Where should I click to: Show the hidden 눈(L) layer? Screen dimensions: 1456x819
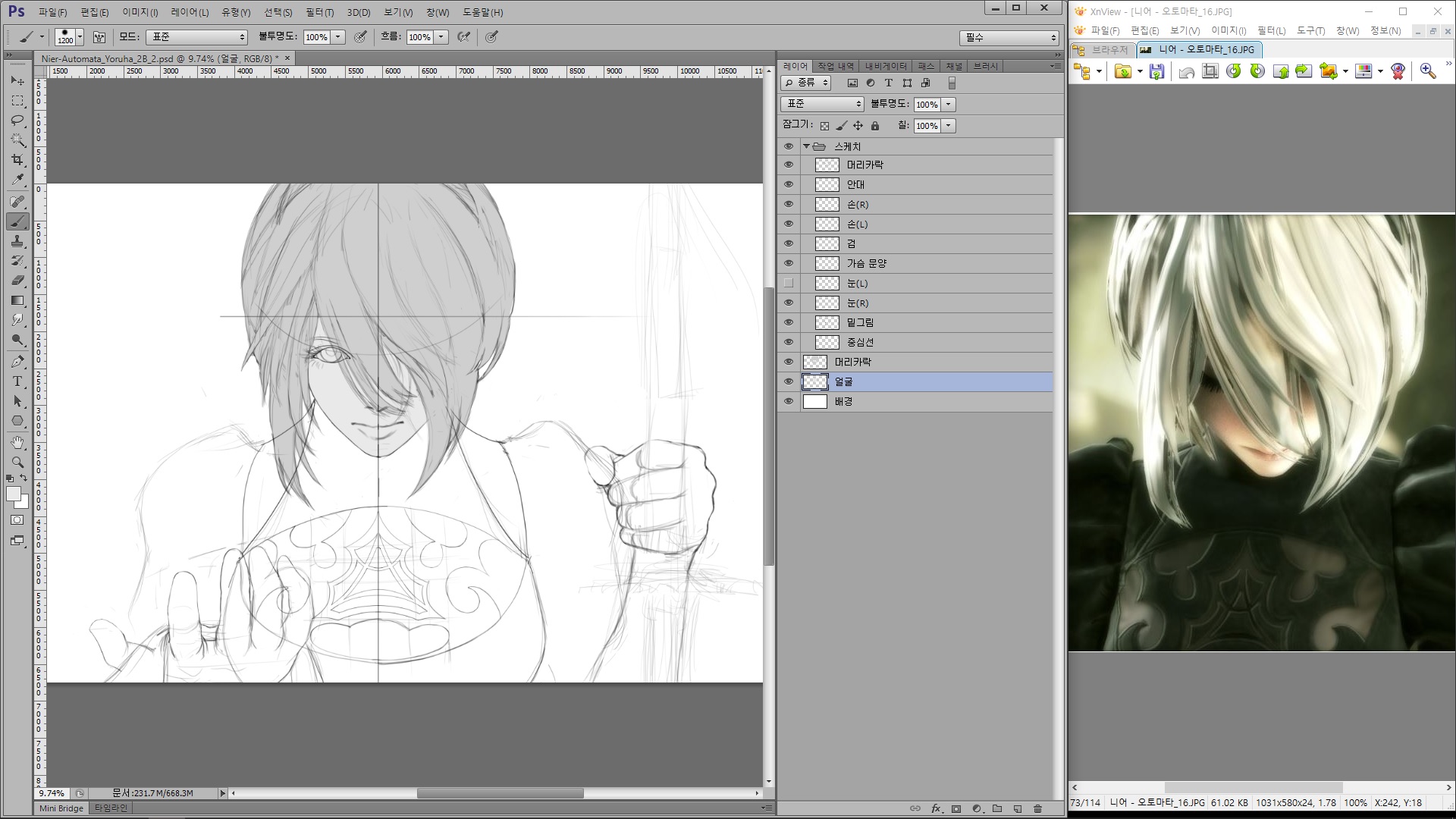789,283
